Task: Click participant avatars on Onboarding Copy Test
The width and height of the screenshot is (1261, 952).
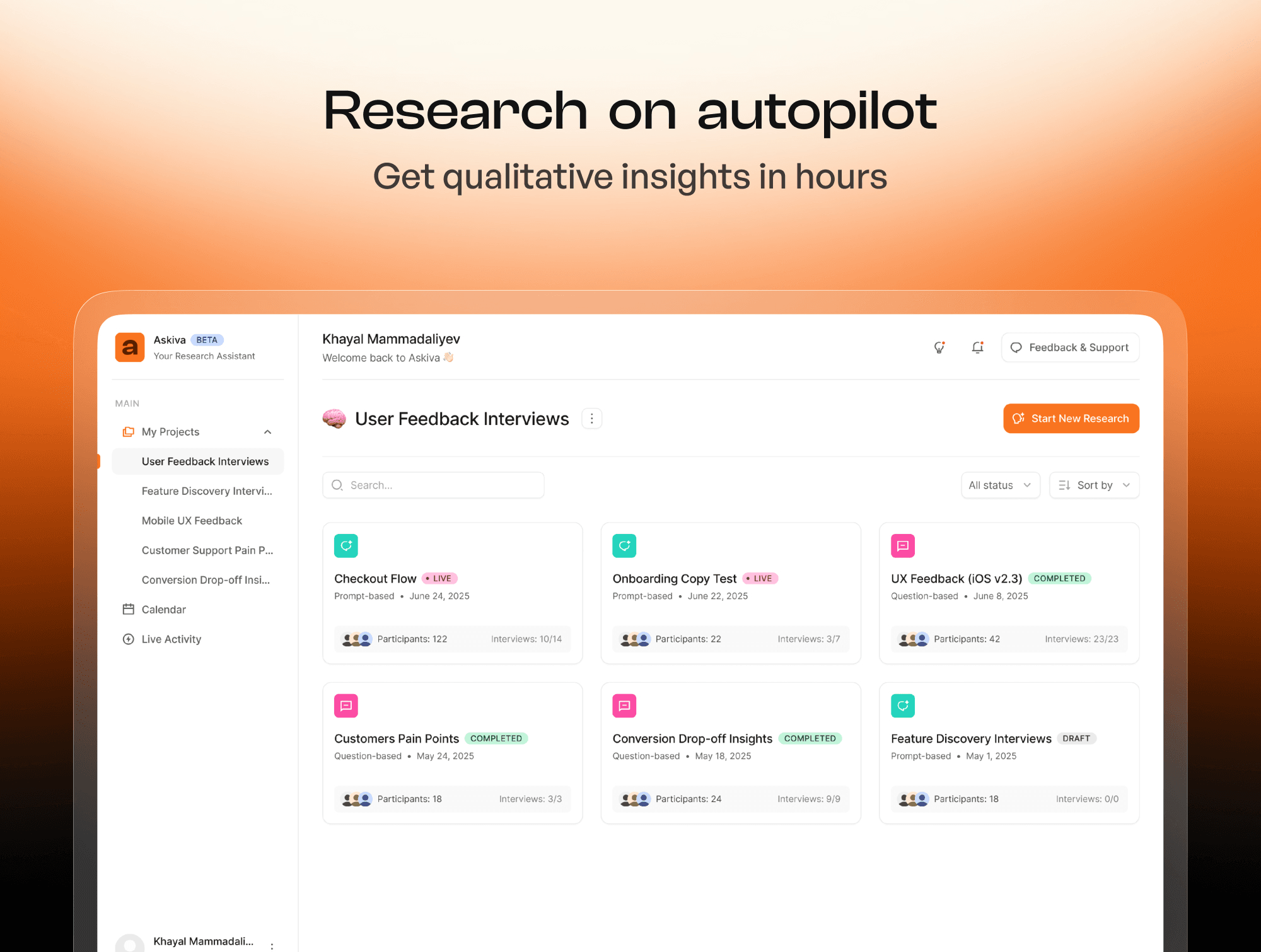Action: tap(634, 639)
